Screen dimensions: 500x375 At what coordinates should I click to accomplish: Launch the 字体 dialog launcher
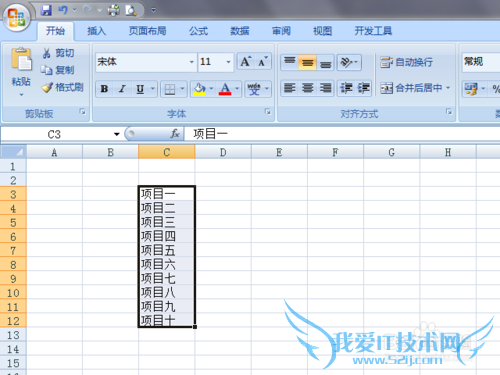268,112
